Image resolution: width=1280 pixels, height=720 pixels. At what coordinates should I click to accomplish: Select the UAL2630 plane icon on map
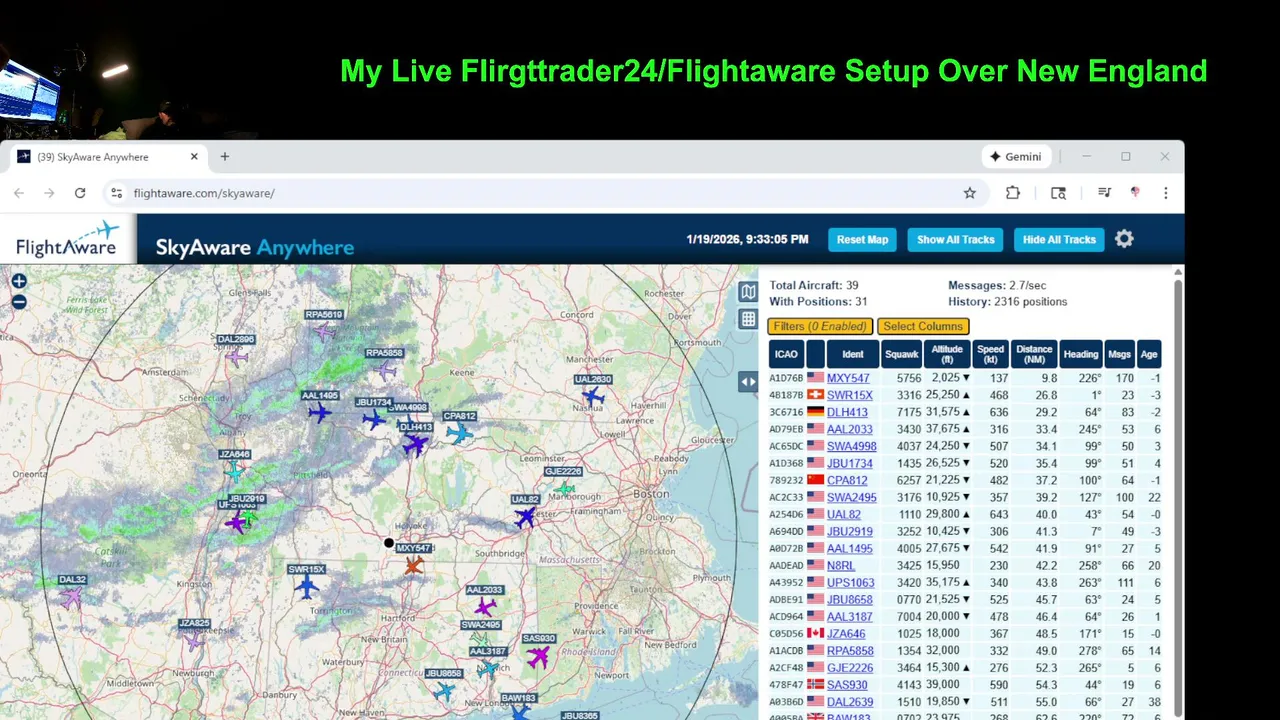tap(593, 397)
